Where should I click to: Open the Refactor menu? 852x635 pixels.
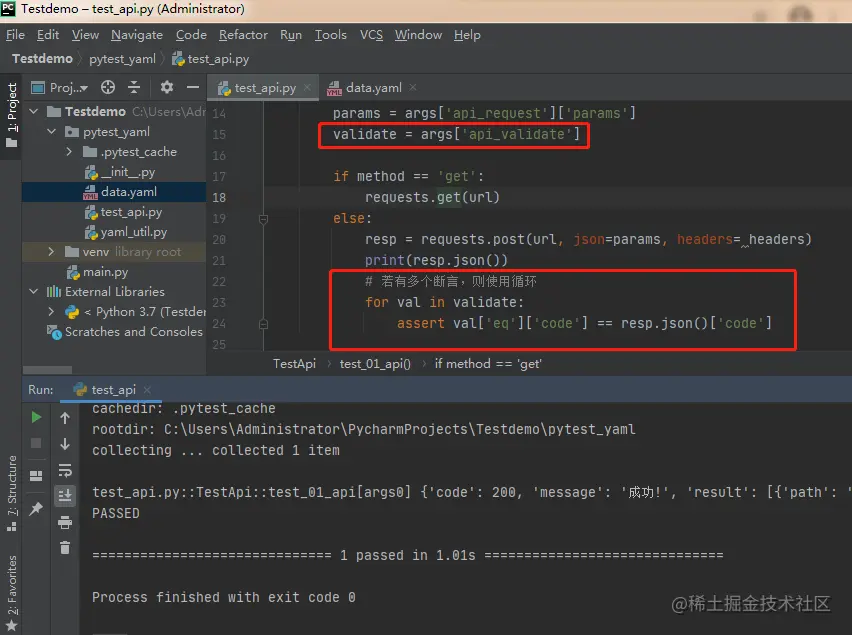click(x=243, y=35)
